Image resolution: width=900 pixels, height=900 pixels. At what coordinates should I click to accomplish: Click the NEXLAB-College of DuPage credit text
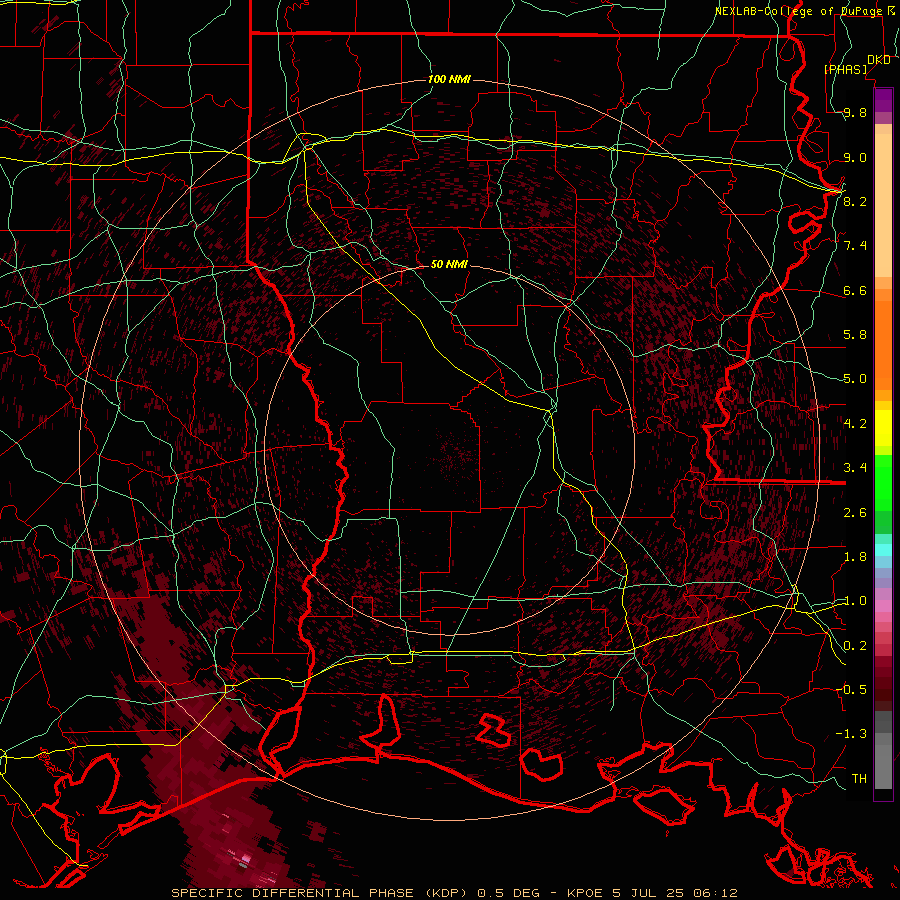point(798,11)
